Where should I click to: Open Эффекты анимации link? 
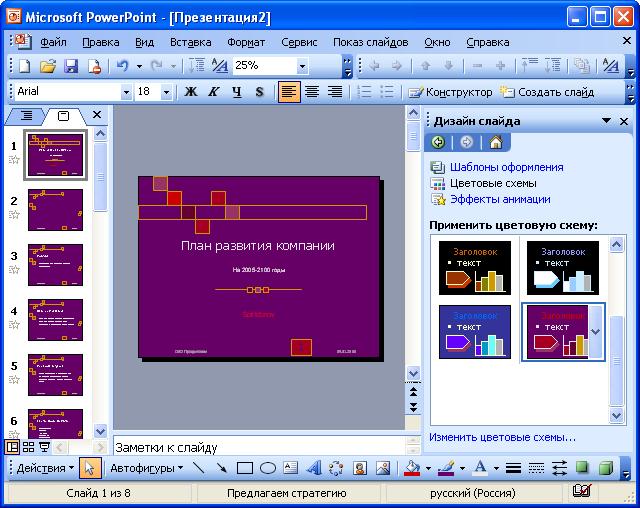coord(500,199)
